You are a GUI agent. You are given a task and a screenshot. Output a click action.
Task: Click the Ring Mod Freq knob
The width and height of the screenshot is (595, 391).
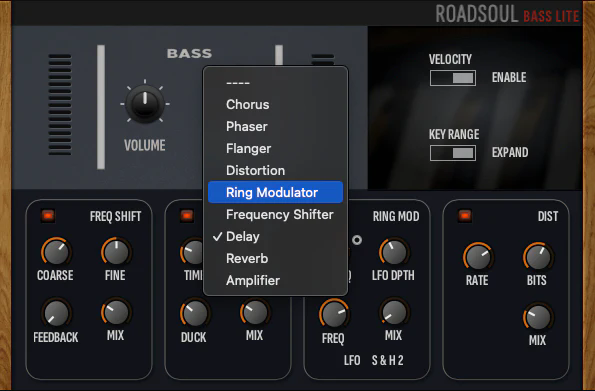pyautogui.click(x=334, y=314)
